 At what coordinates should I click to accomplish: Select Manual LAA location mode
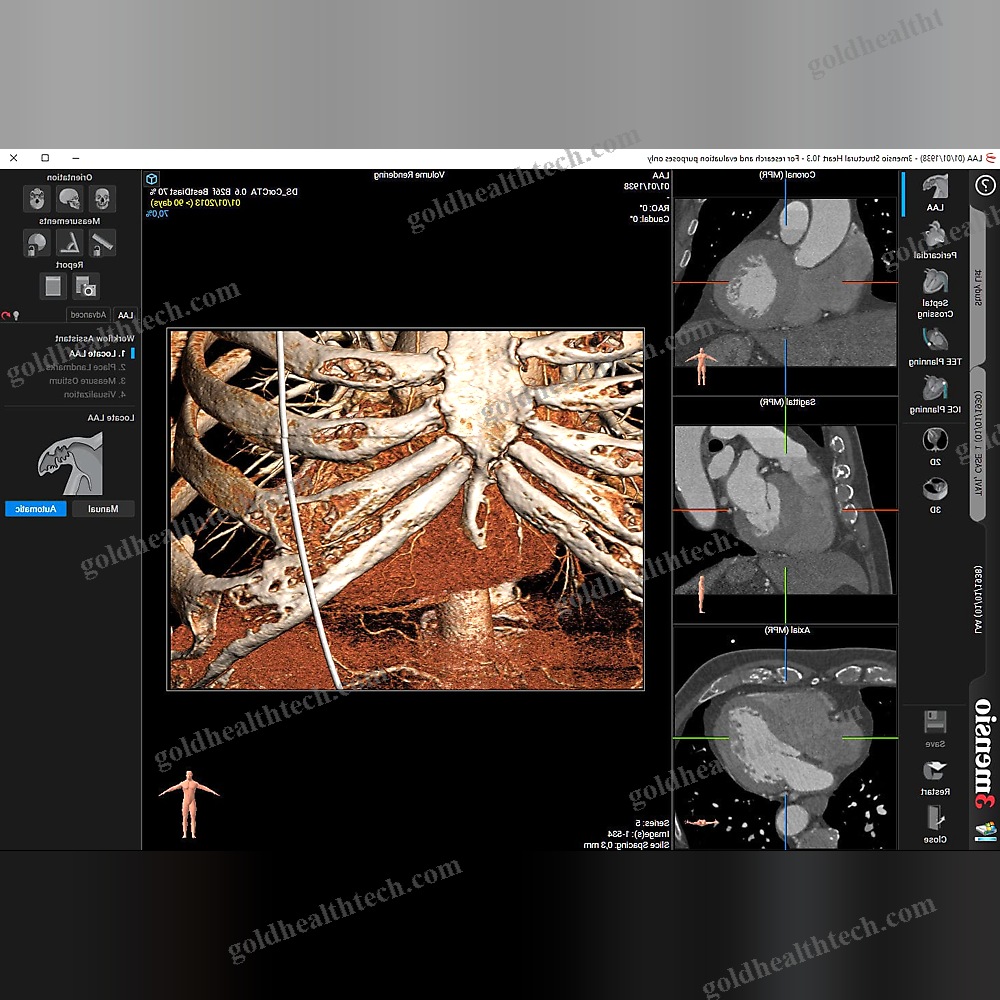tap(103, 509)
